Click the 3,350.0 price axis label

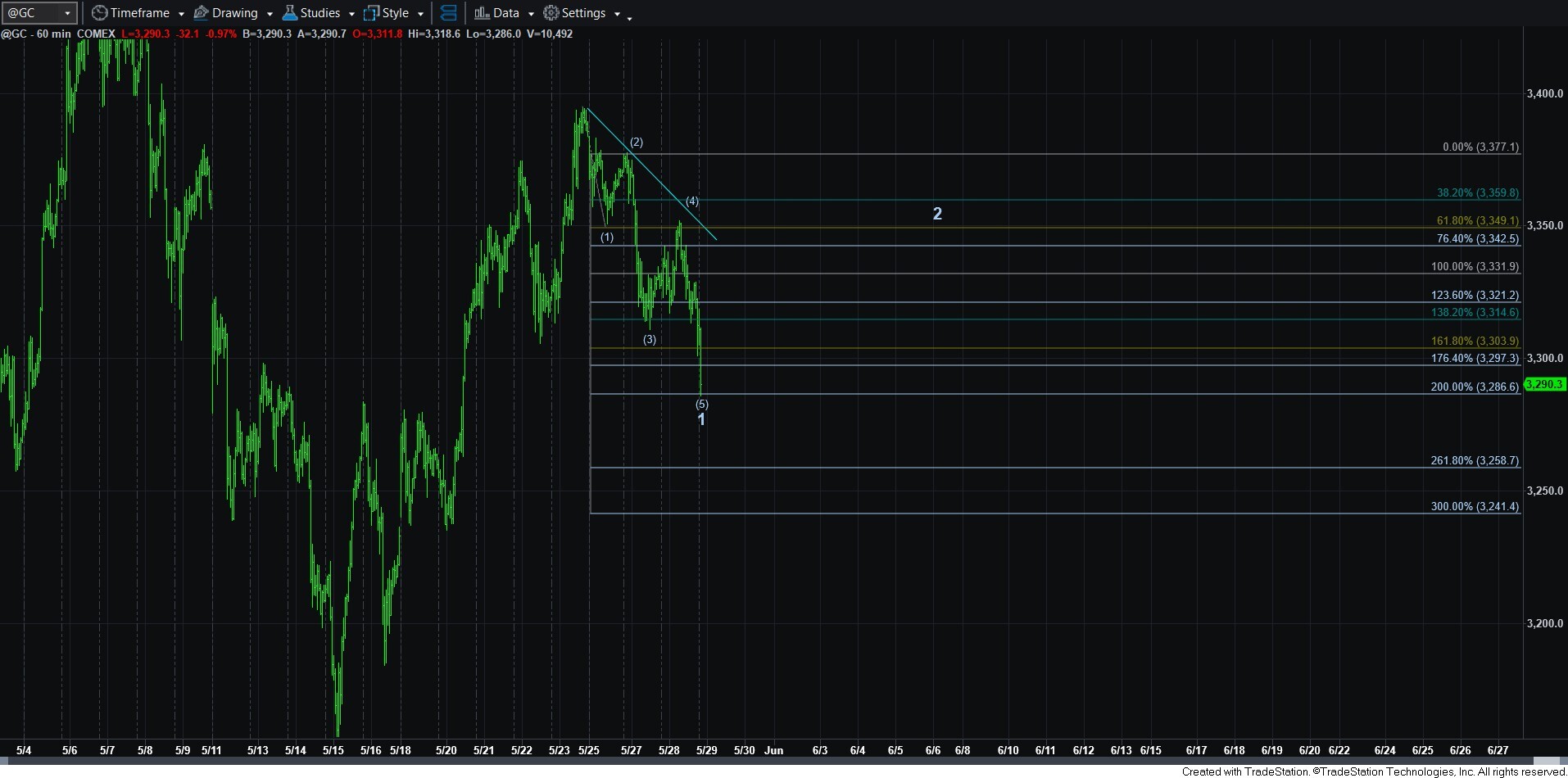1545,225
